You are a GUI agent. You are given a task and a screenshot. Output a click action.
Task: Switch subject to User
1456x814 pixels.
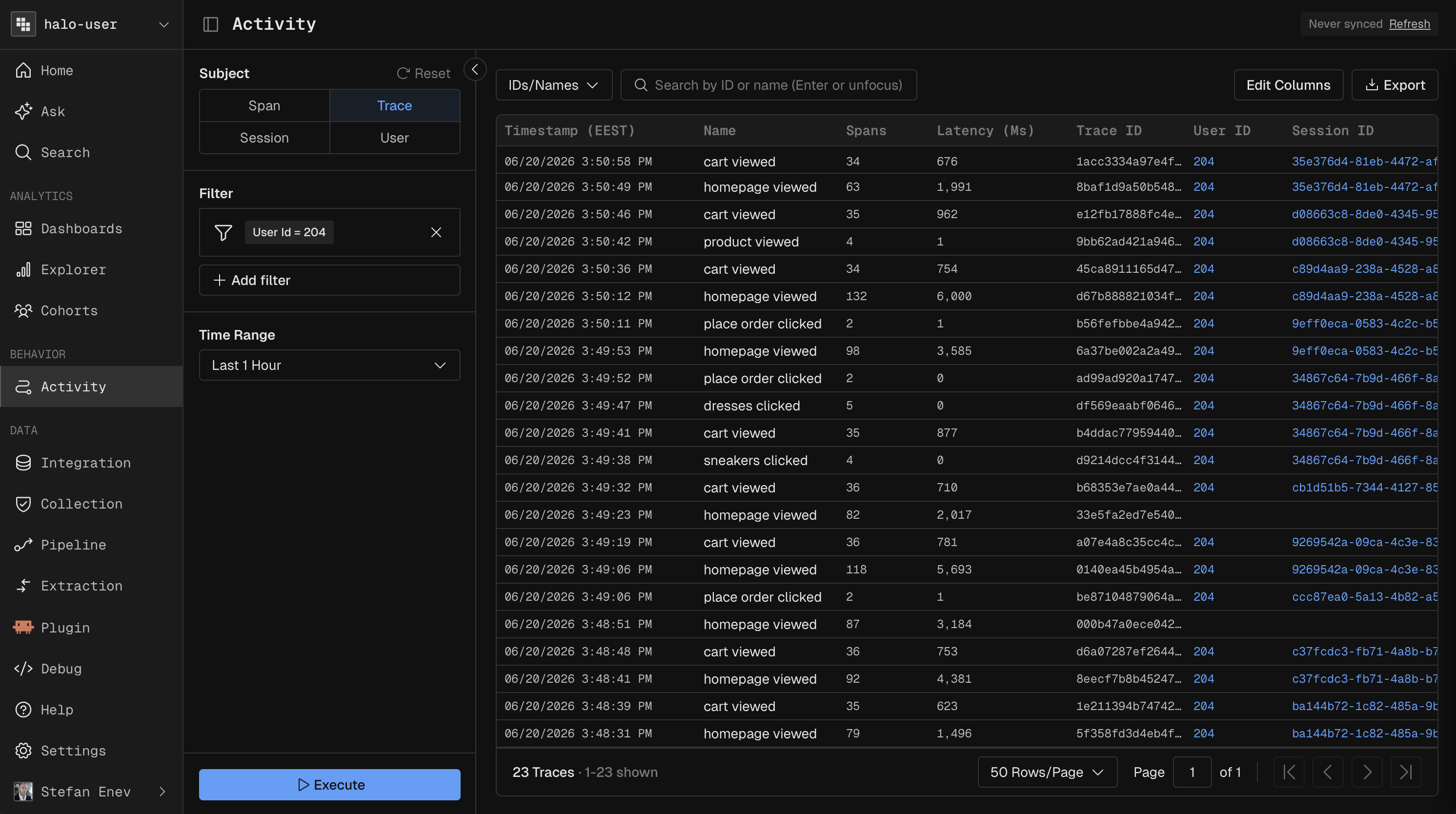395,138
